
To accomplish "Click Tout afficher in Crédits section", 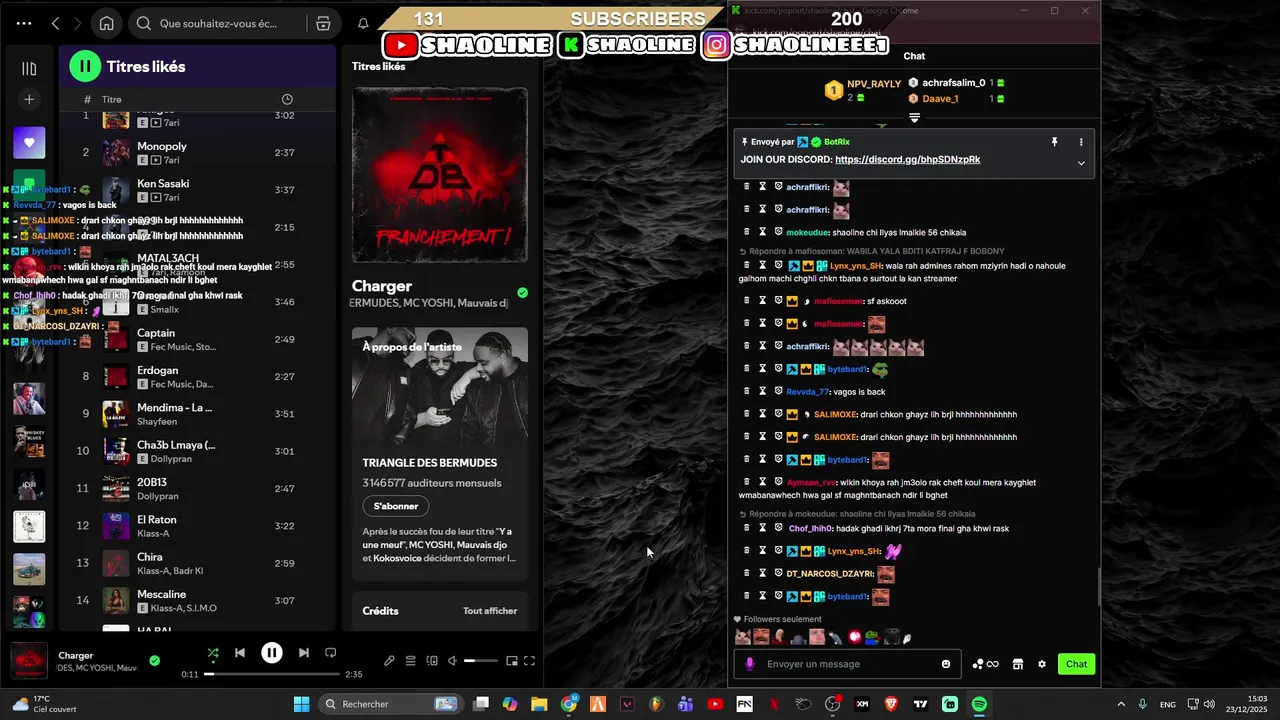I will [490, 611].
